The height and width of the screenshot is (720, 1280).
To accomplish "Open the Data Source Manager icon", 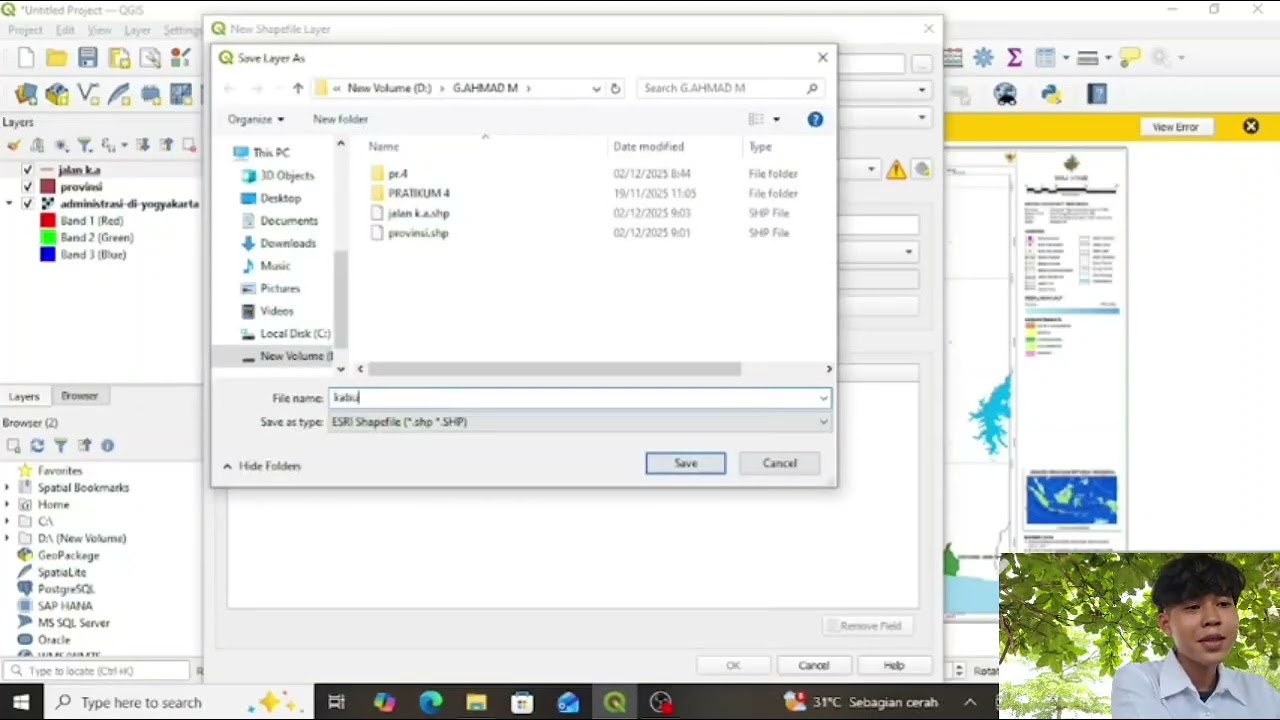I will 26,95.
